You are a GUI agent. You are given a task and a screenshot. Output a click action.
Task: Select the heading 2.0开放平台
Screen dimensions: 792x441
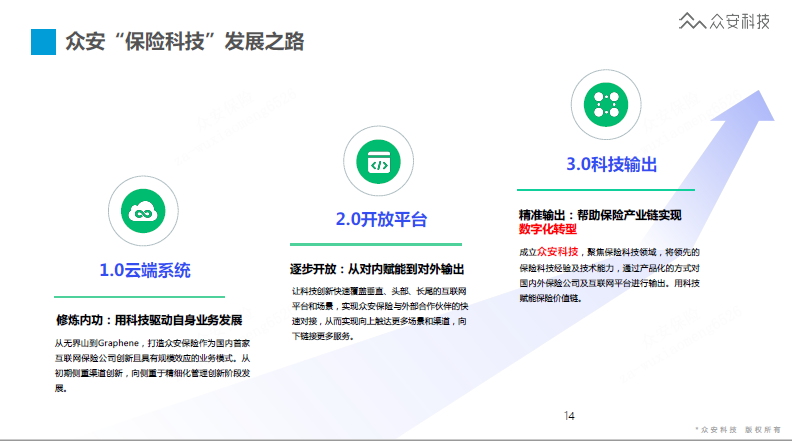pos(381,219)
